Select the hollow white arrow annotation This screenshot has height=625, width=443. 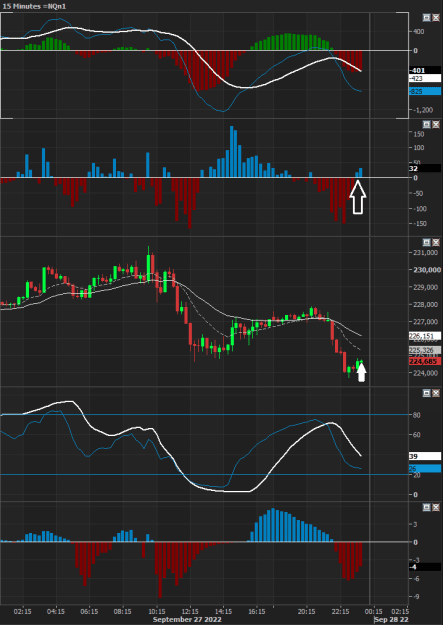pos(358,197)
